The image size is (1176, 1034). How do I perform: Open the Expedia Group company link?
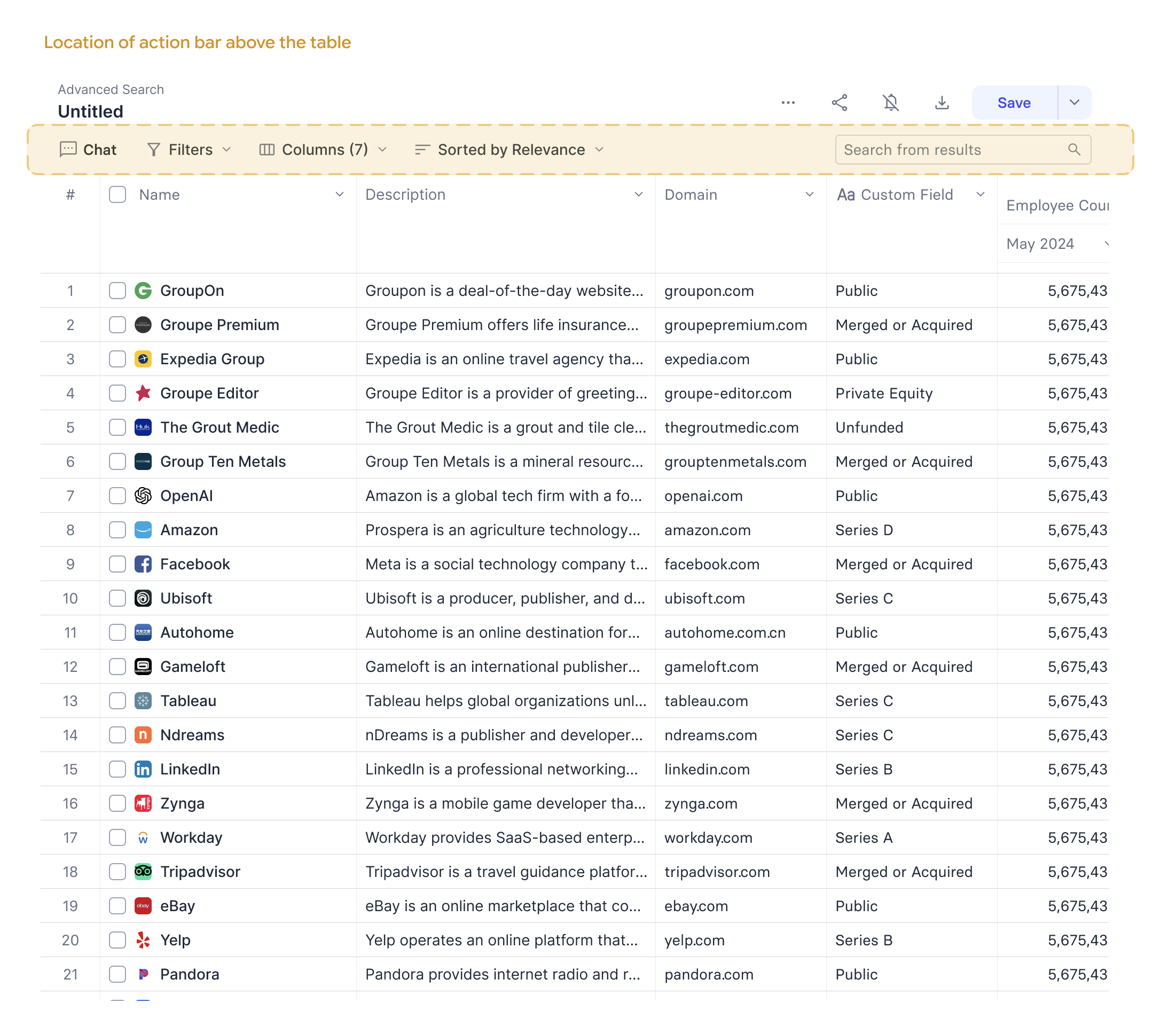[213, 359]
